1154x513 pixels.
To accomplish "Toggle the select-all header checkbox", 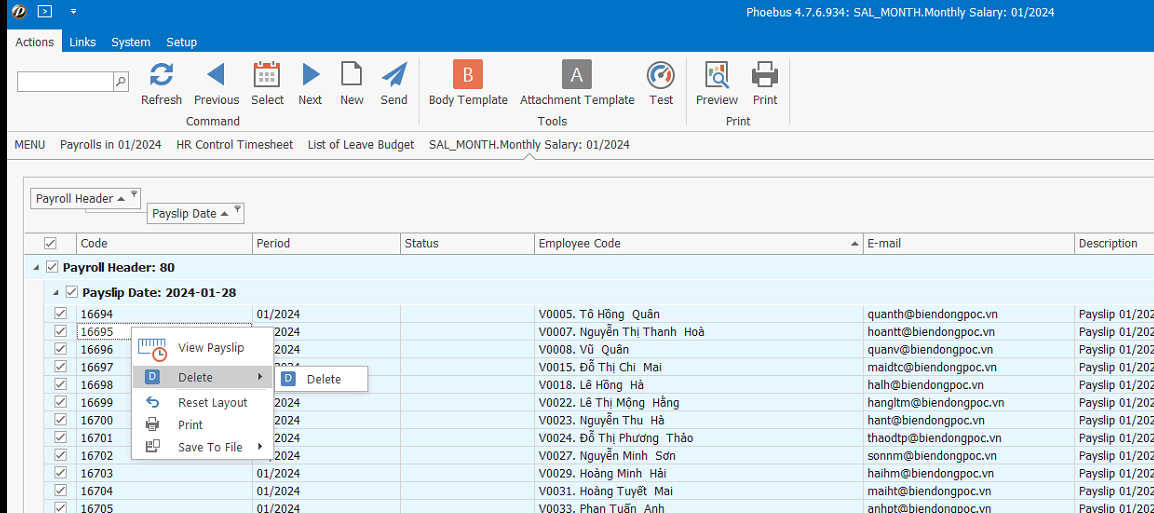I will (x=51, y=243).
